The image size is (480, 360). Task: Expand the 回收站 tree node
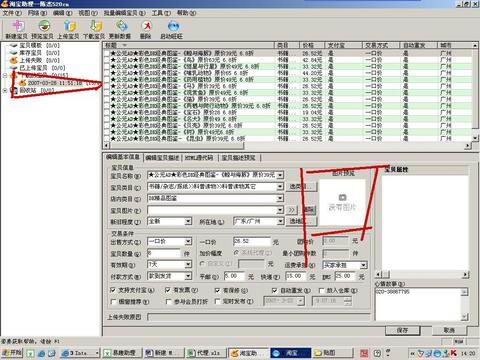5,90
